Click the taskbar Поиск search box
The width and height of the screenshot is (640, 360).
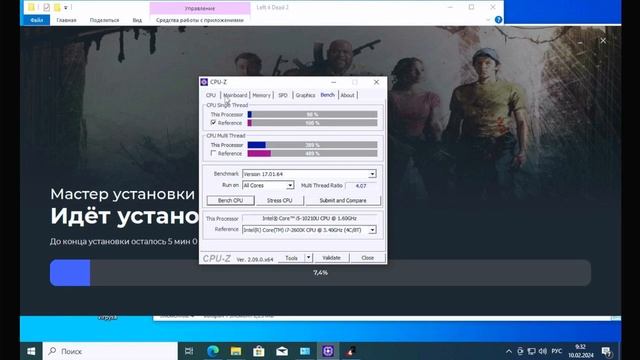(110, 351)
